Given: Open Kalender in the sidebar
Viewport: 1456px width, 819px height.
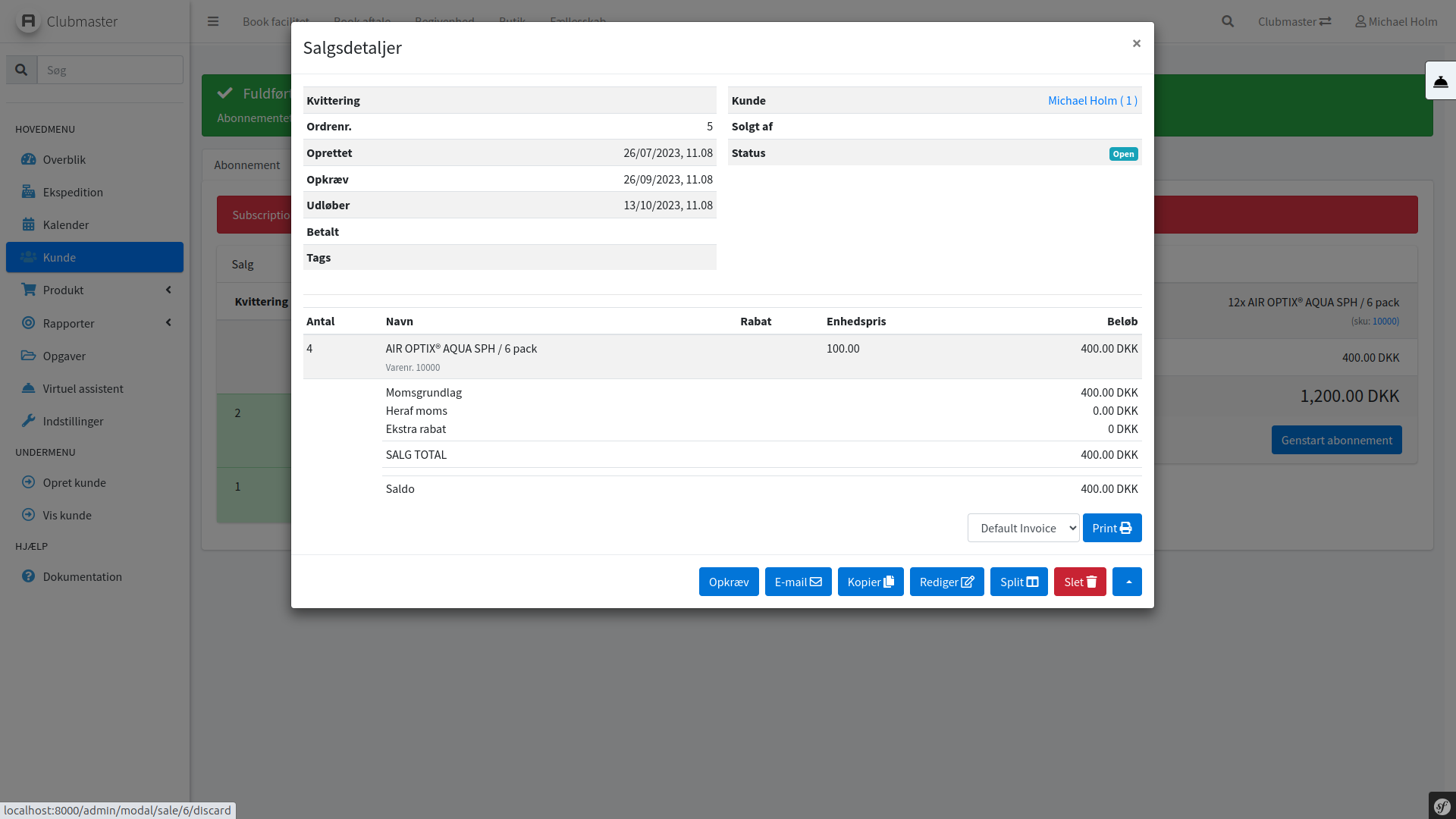Looking at the screenshot, I should coord(66,224).
